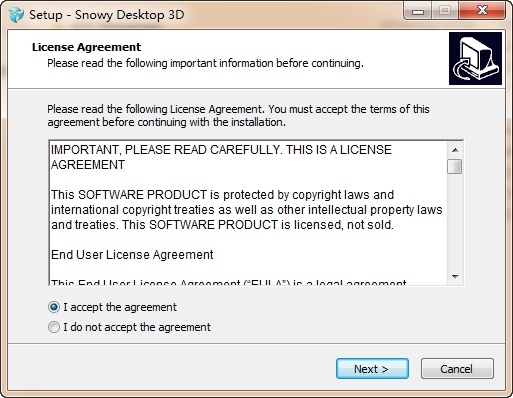Viewport: 513px width, 398px height.
Task: Minimize the Setup window
Action: (418, 12)
